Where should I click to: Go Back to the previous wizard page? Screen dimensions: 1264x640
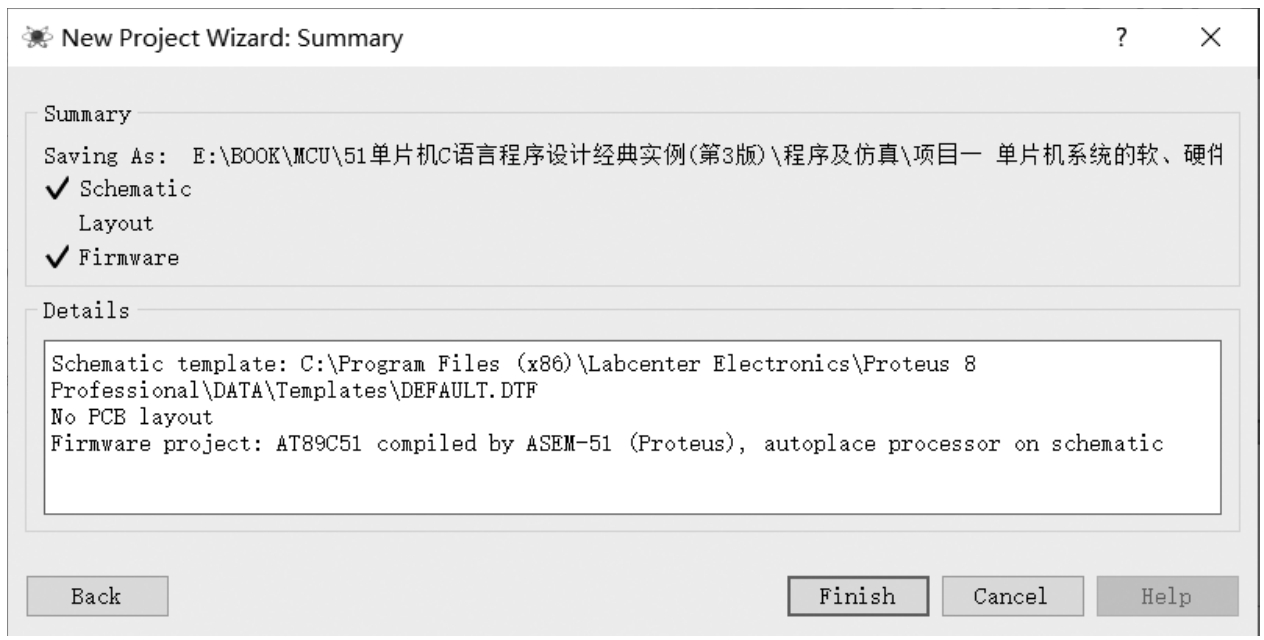coord(96,597)
